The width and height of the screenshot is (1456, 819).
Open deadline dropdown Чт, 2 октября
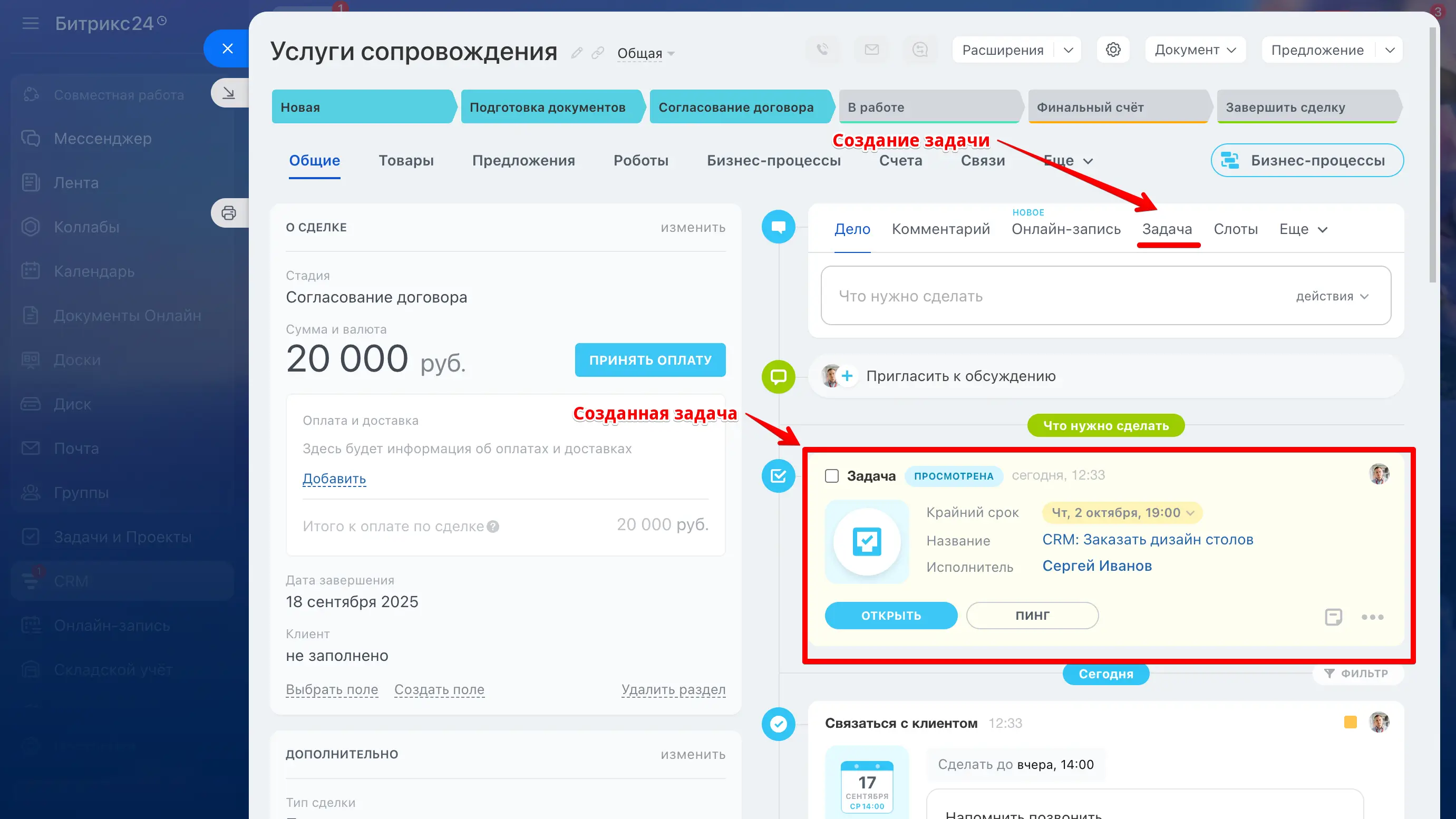[x=1122, y=513]
